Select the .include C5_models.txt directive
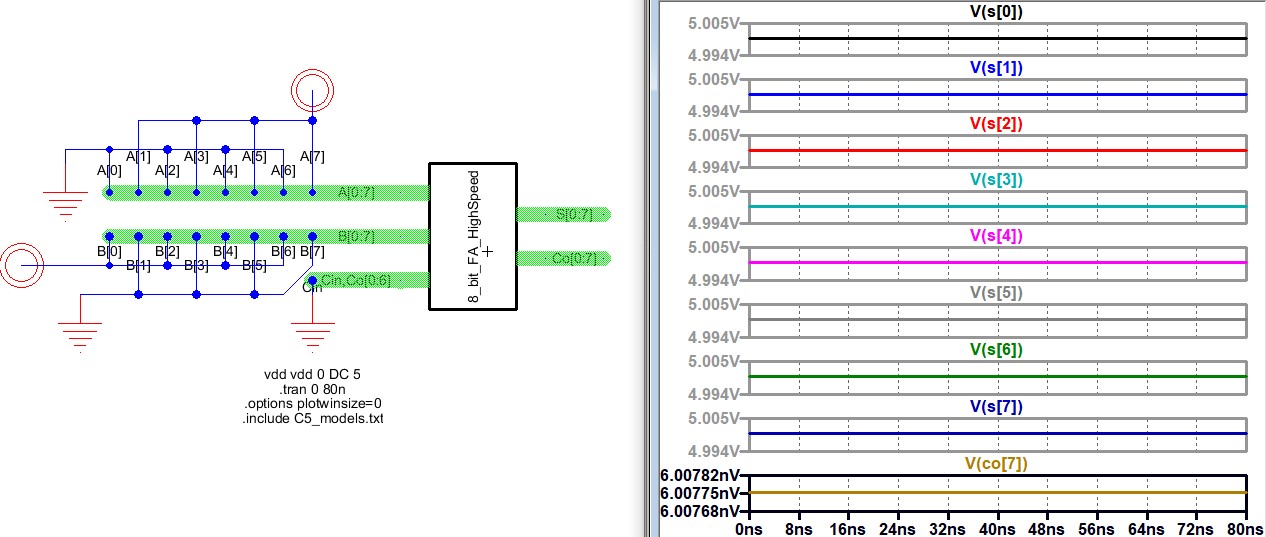 [x=312, y=418]
